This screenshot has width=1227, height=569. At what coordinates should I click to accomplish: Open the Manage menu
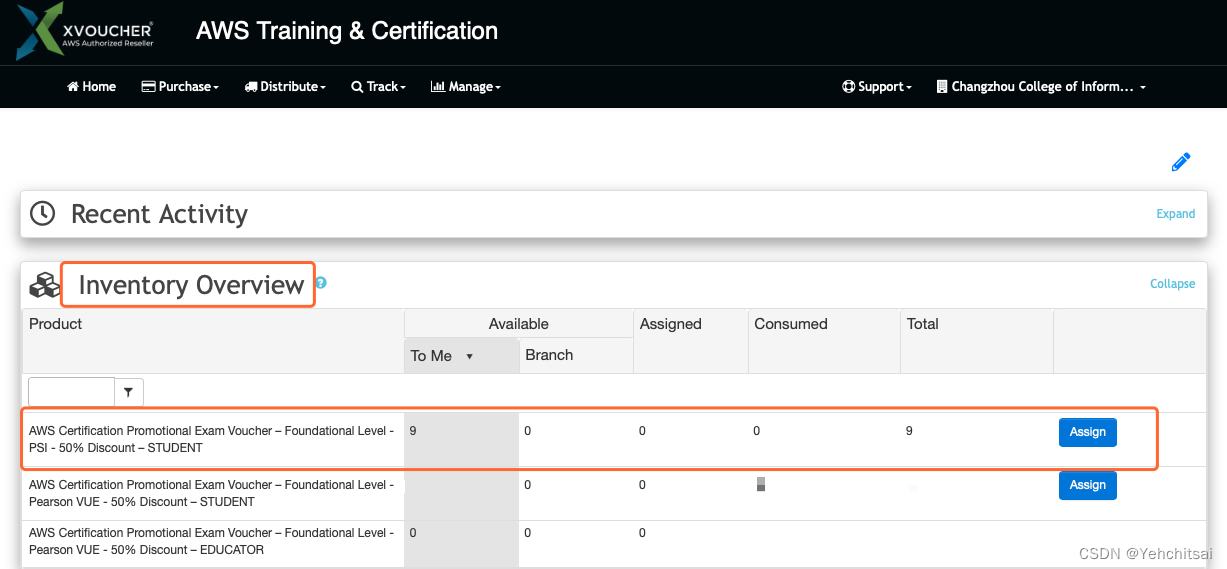465,87
